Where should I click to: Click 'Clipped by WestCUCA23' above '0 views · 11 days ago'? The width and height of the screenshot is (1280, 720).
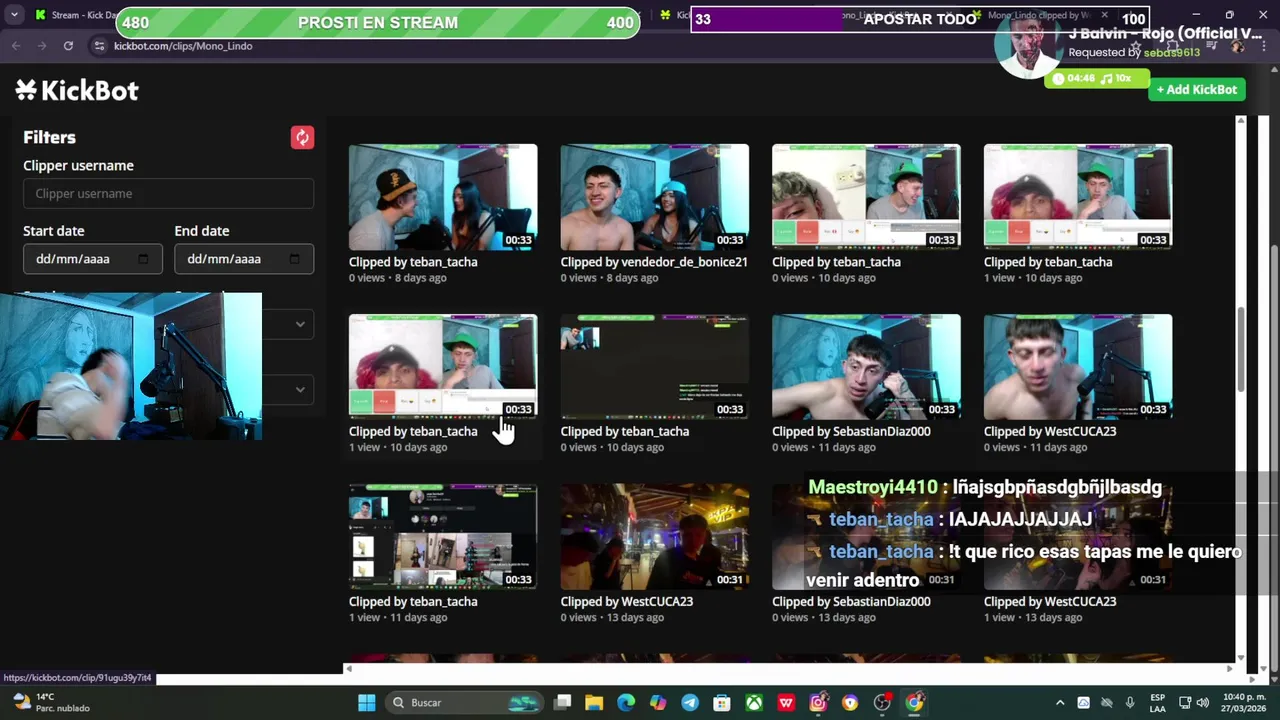[x=1050, y=432]
